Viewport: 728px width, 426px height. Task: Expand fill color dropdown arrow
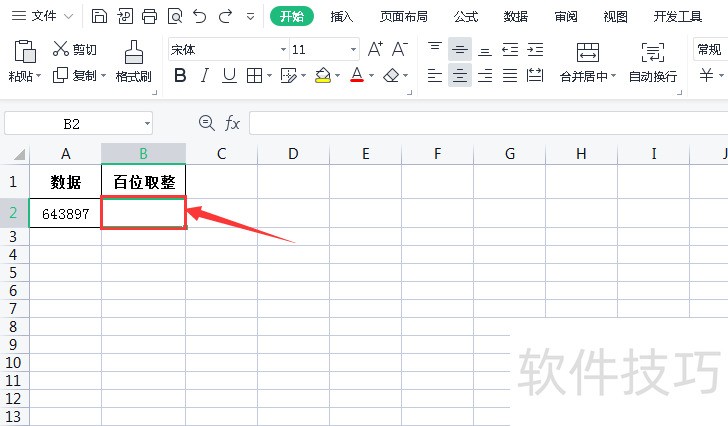point(338,76)
